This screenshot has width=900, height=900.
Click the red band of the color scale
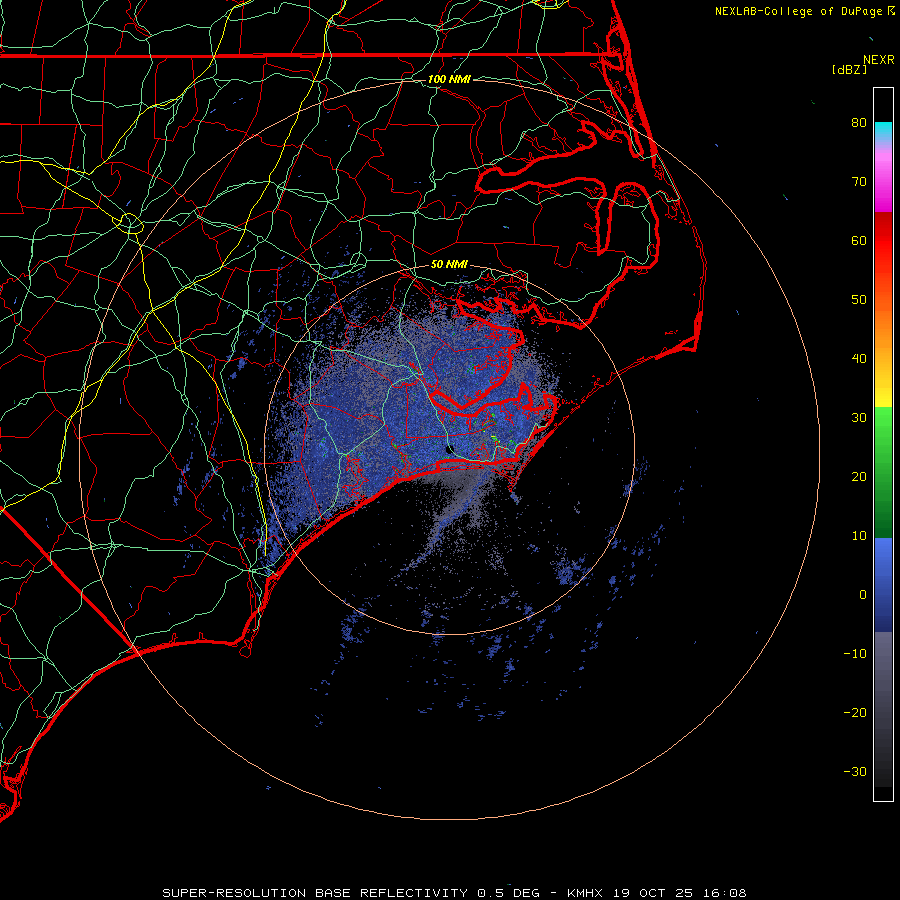[x=883, y=241]
